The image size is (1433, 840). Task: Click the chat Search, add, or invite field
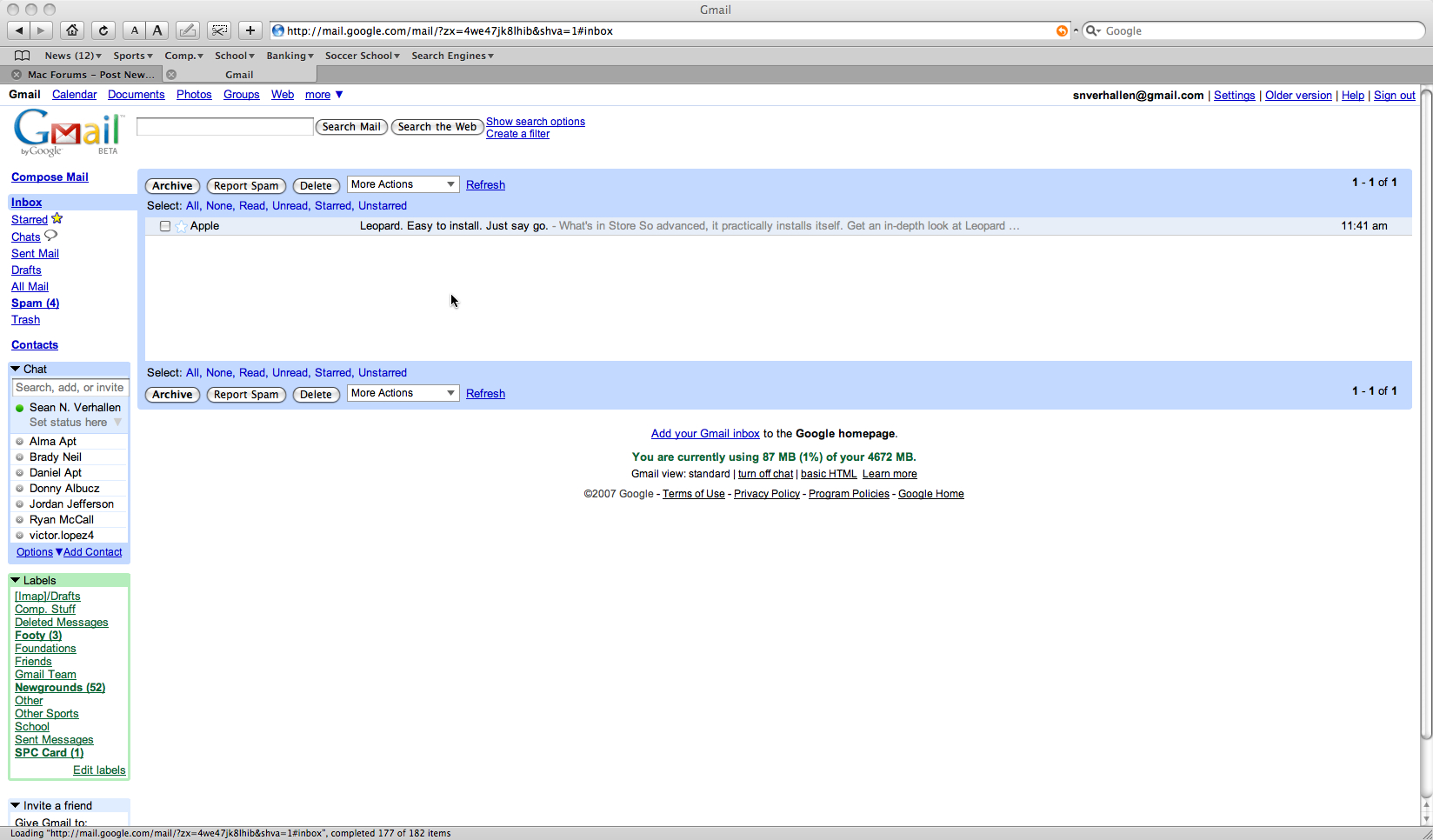pos(70,388)
